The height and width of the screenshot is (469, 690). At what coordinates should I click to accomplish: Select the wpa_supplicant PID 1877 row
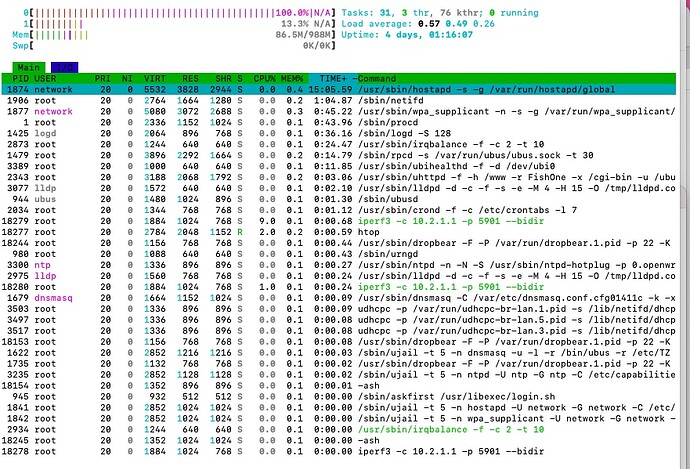point(338,111)
